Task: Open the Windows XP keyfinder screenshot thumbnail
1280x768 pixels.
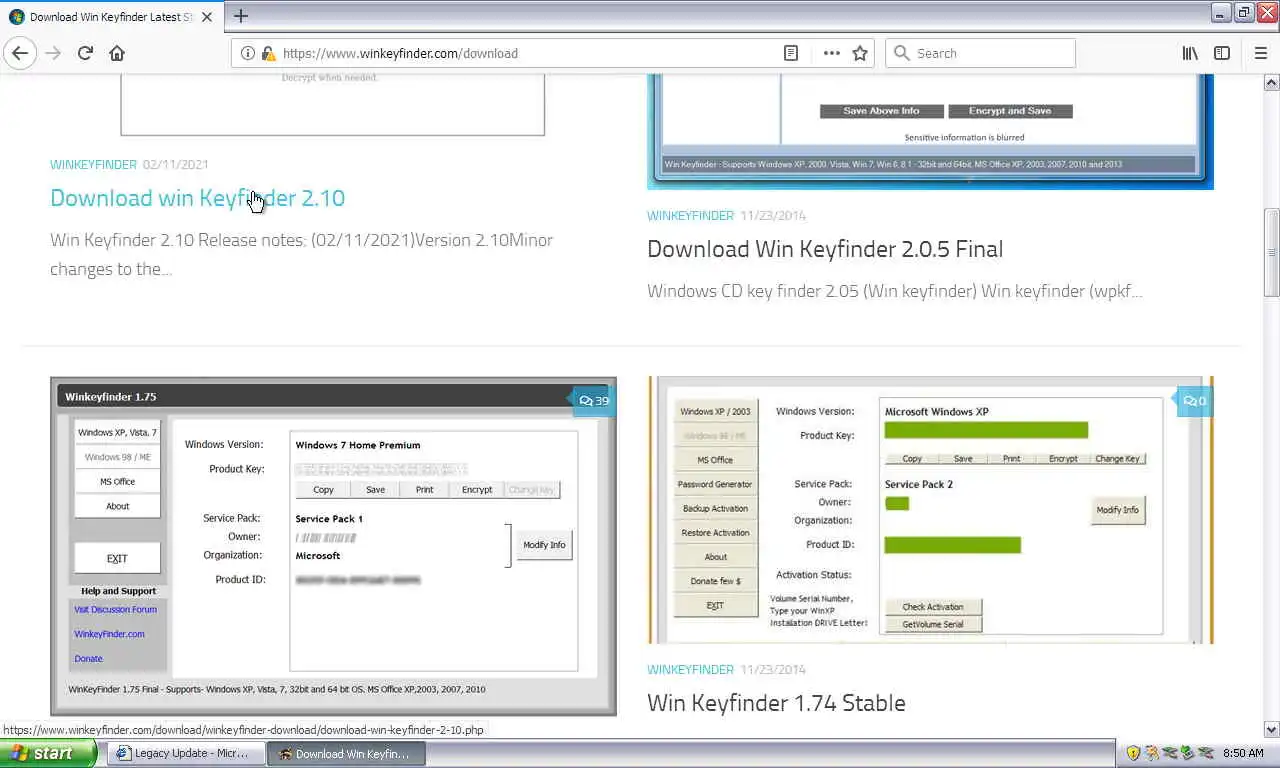Action: tap(930, 510)
